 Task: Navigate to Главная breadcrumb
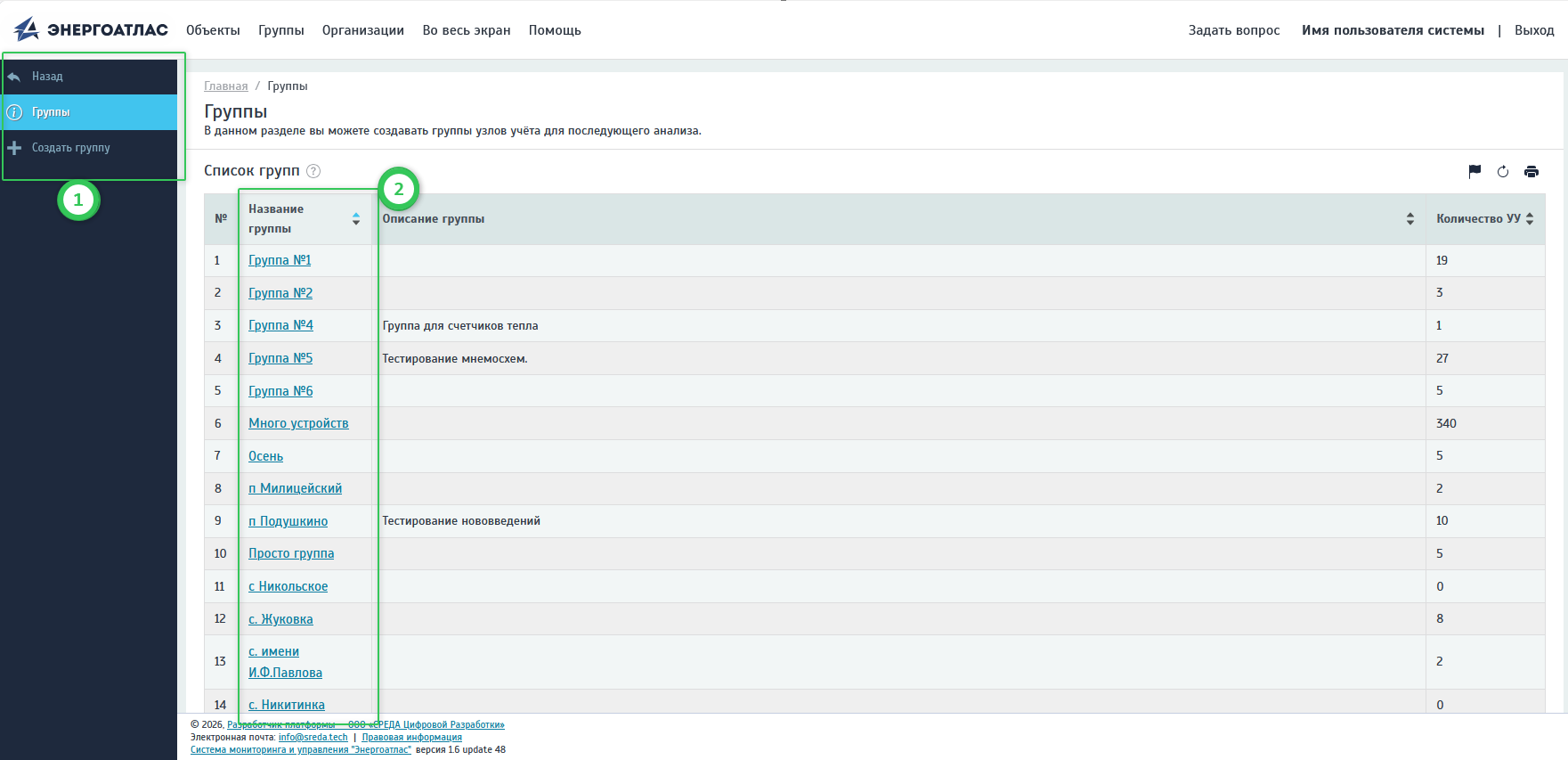coord(226,86)
